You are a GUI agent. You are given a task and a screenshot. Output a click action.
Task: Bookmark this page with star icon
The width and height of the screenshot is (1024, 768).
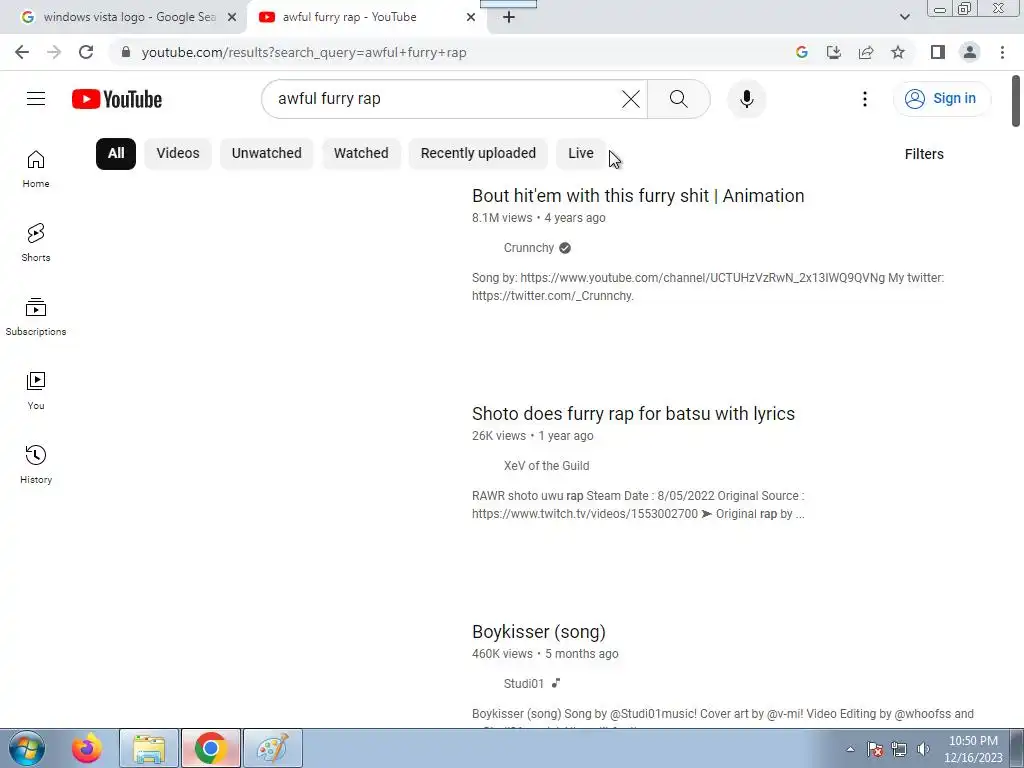tap(898, 52)
